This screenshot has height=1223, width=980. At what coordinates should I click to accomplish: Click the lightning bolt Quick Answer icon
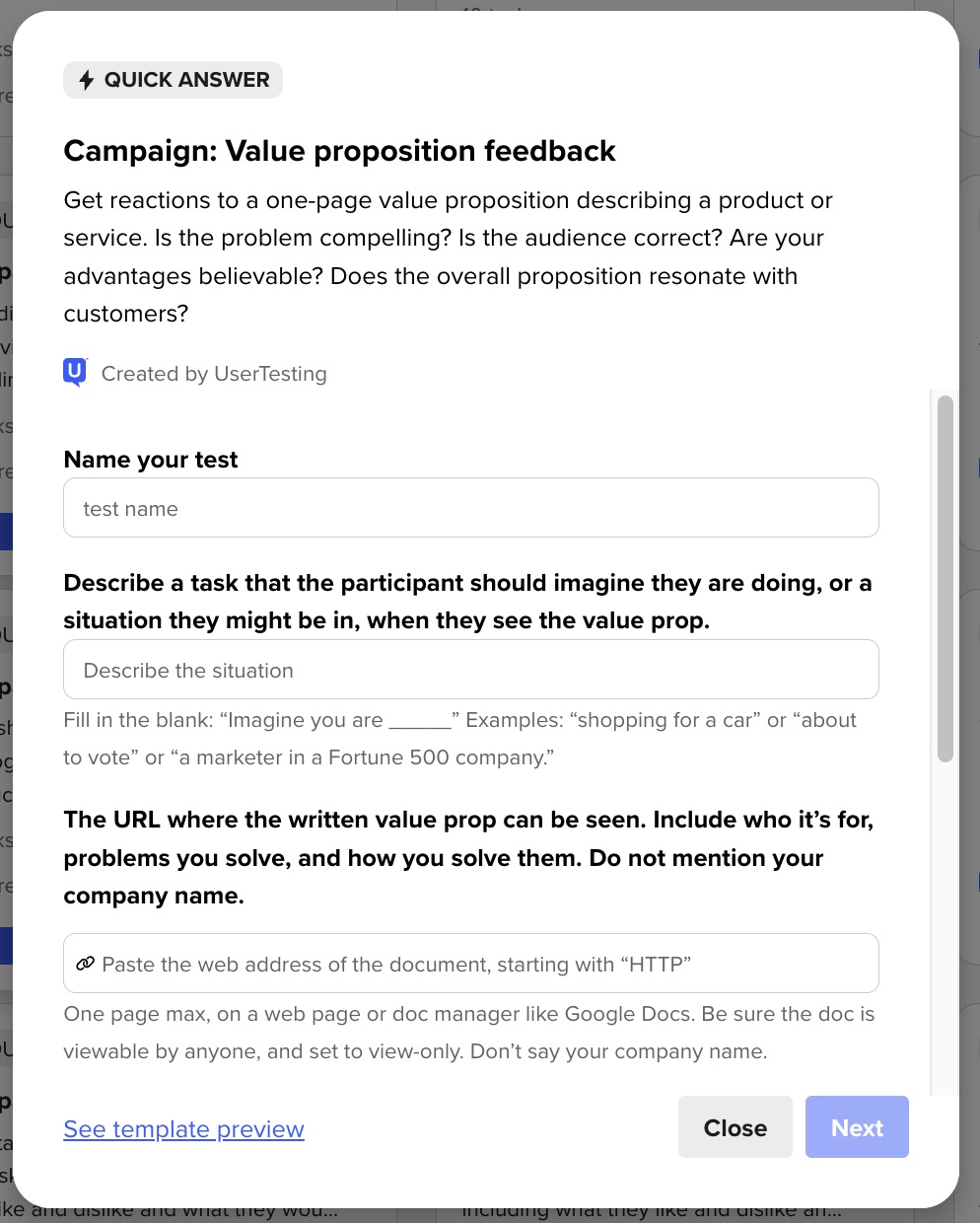[x=87, y=80]
